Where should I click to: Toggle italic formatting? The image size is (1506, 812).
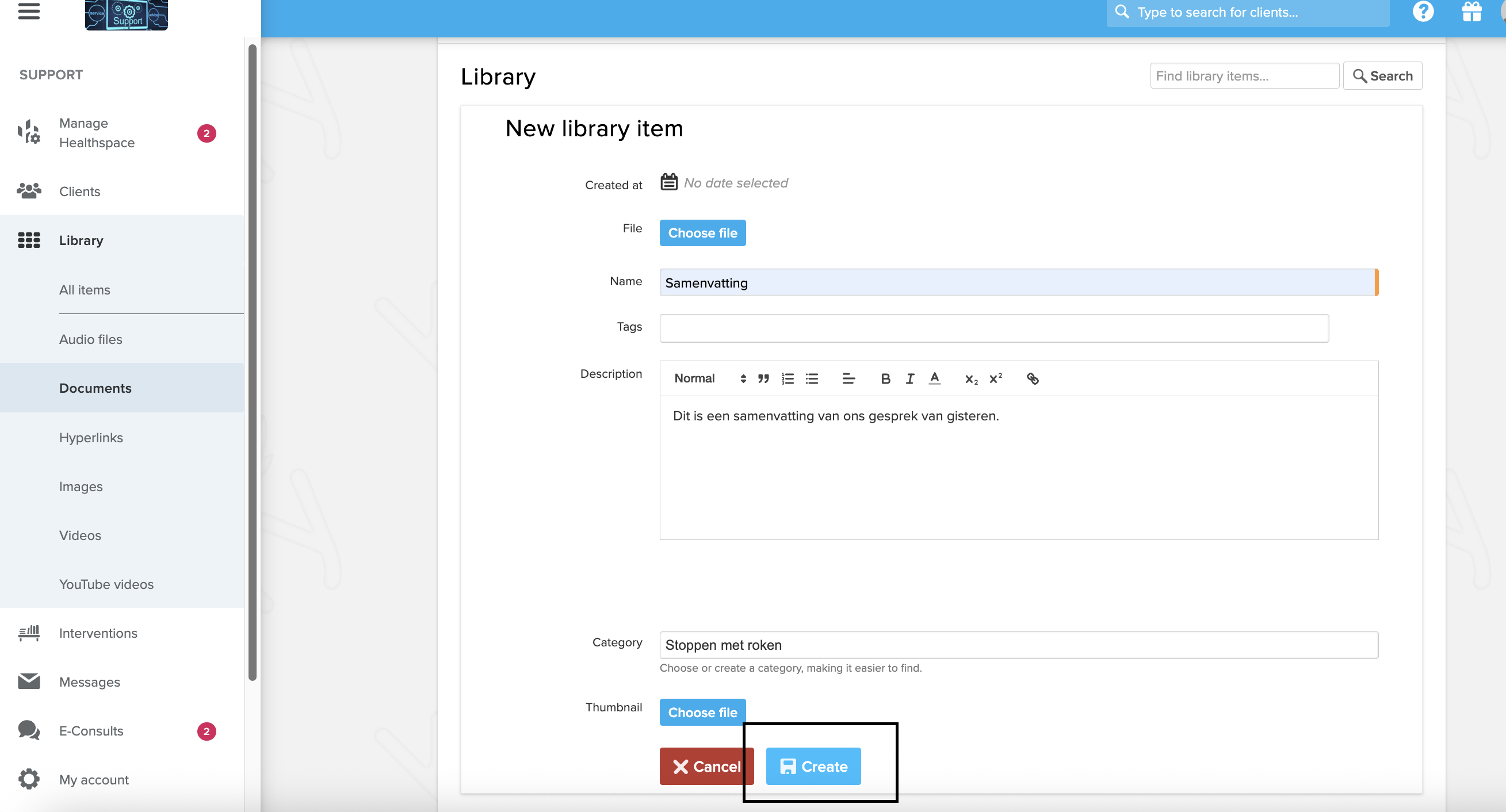tap(909, 379)
